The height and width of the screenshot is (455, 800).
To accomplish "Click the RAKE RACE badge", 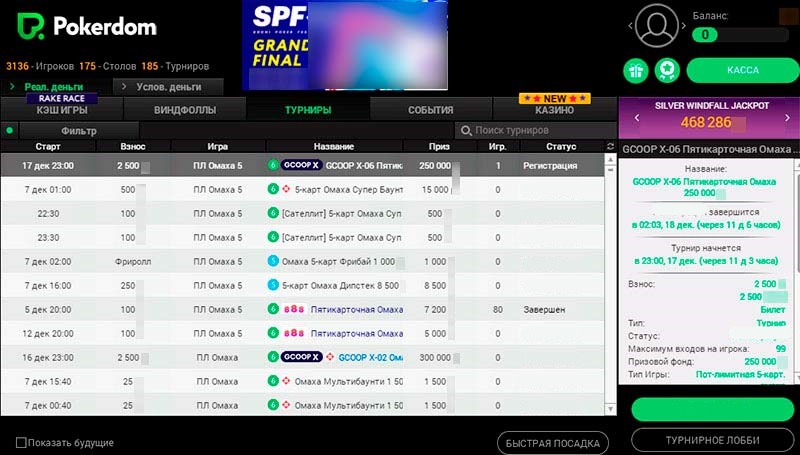I will point(62,98).
